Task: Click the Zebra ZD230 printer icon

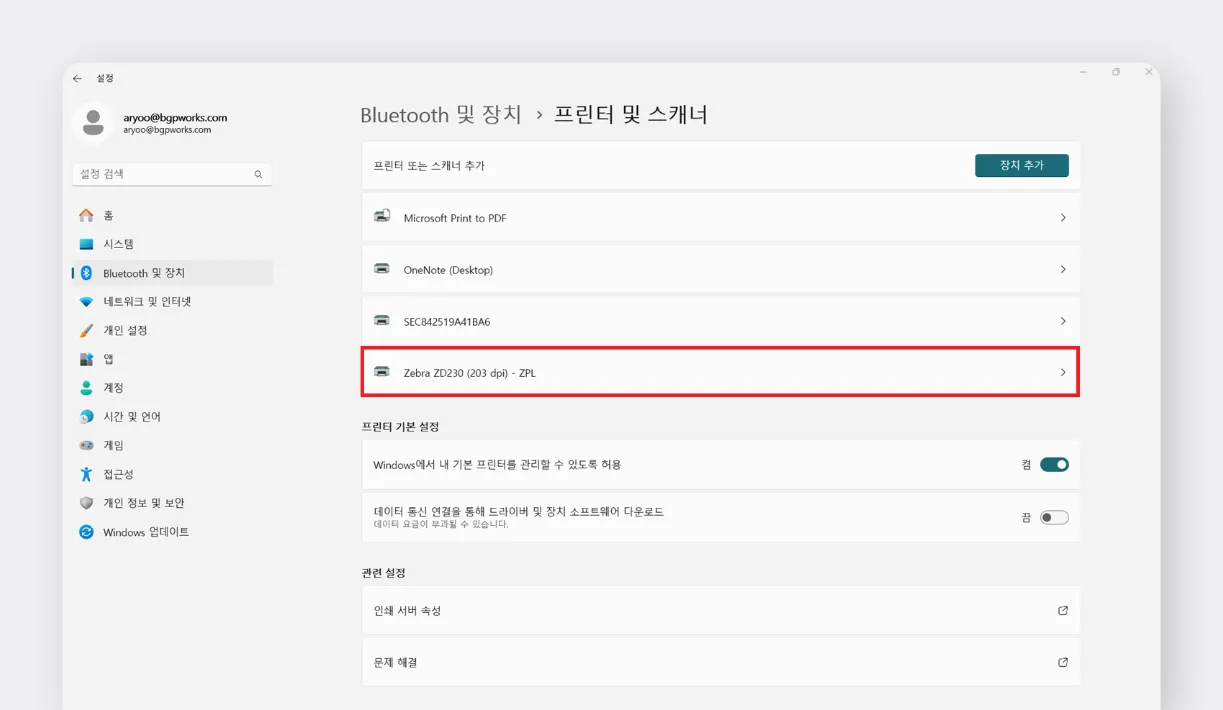Action: pyautogui.click(x=382, y=371)
